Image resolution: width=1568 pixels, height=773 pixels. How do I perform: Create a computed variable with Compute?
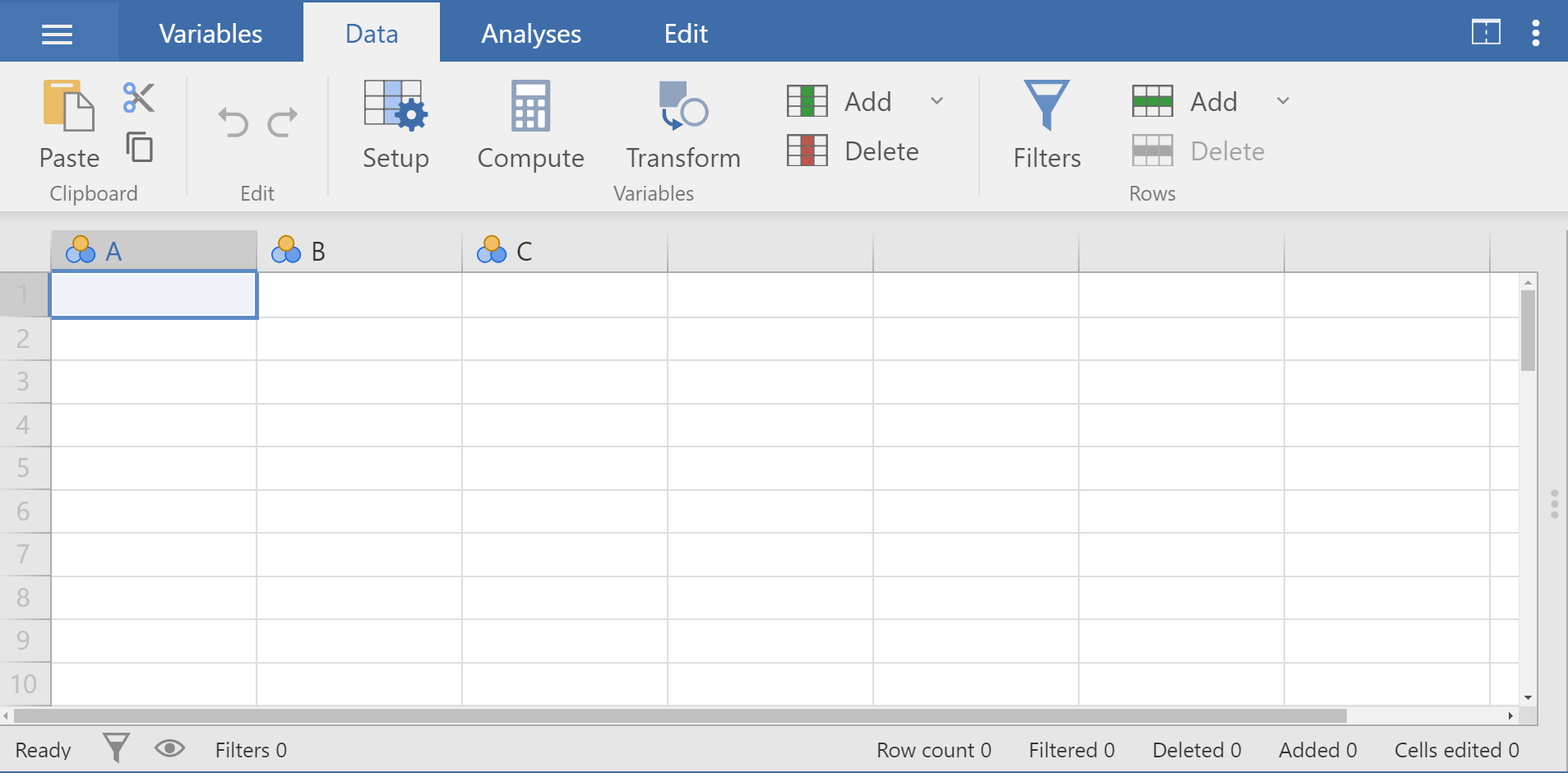point(530,124)
